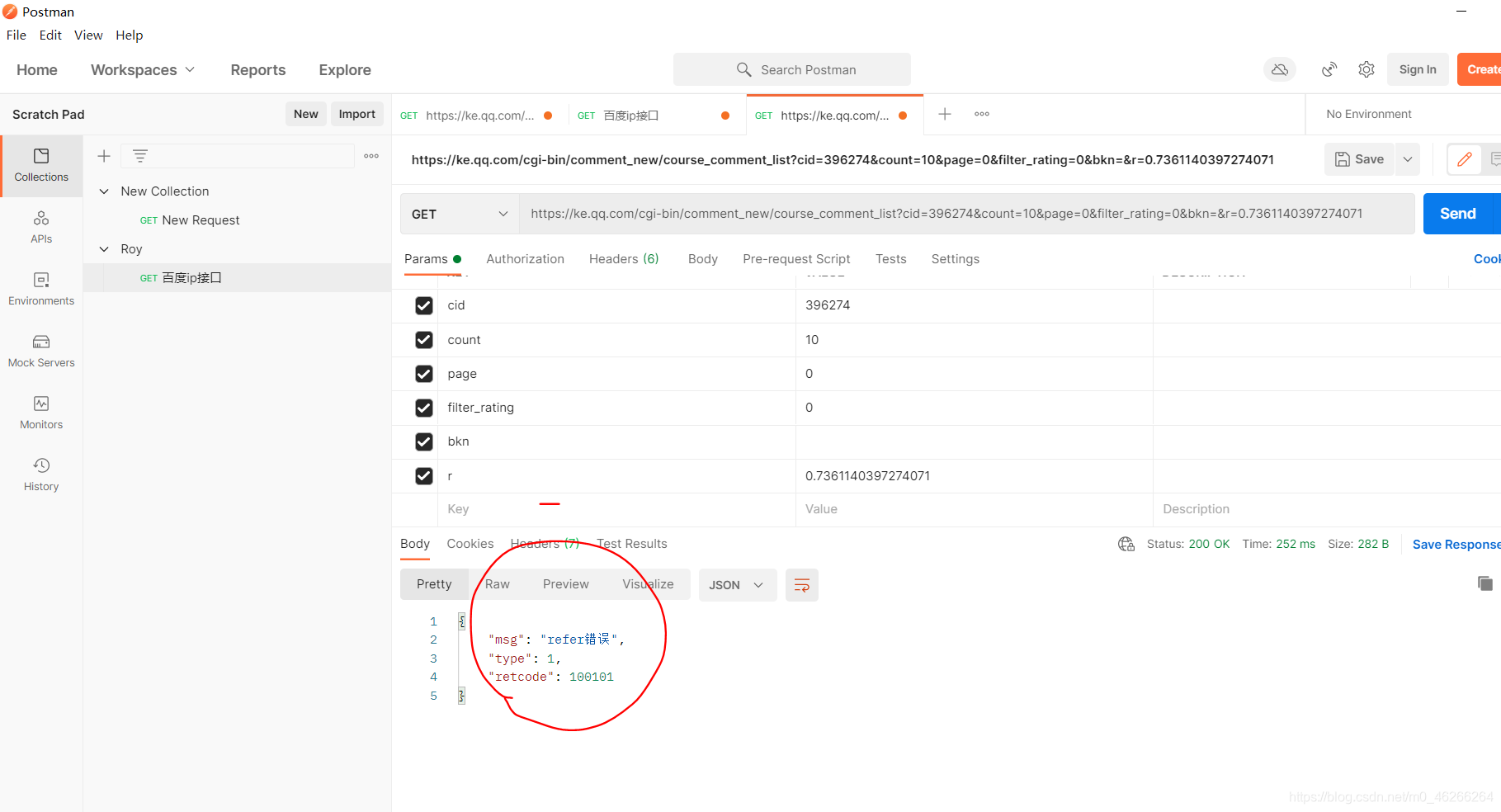Click the pencil edit icon beside Save
Screen dimensions: 1501x812
1465,159
